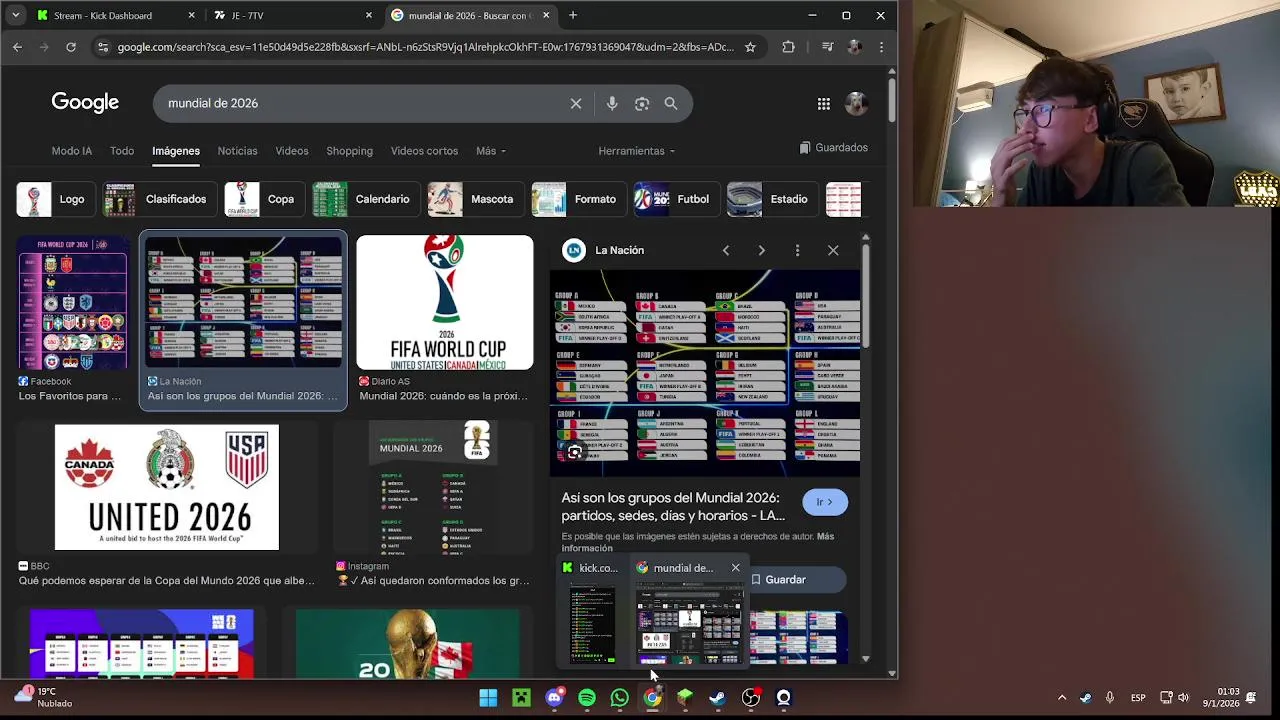Screen dimensions: 1280x720
Task: Open the Chrome tab search dropdown
Action: pyautogui.click(x=15, y=15)
